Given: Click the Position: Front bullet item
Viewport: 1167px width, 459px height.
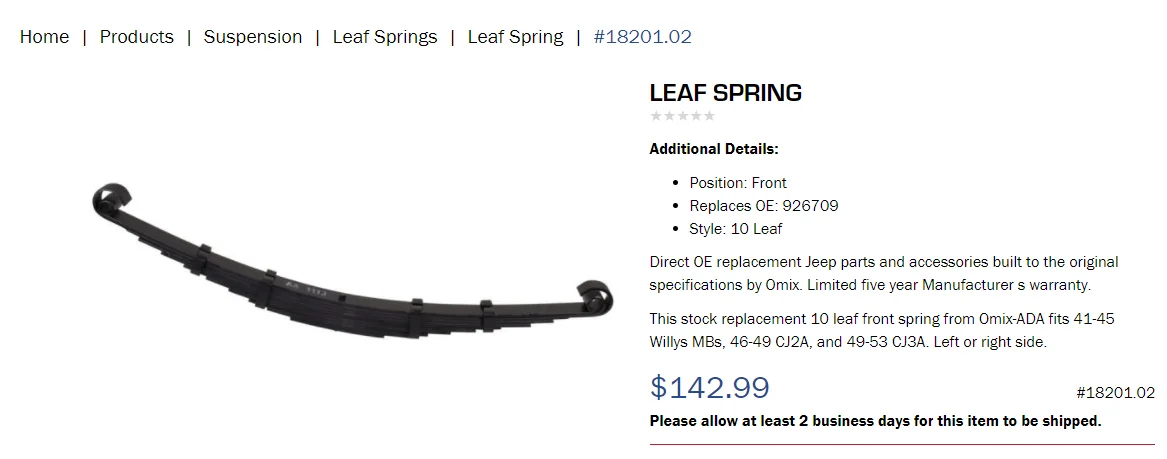Looking at the screenshot, I should pyautogui.click(x=738, y=183).
